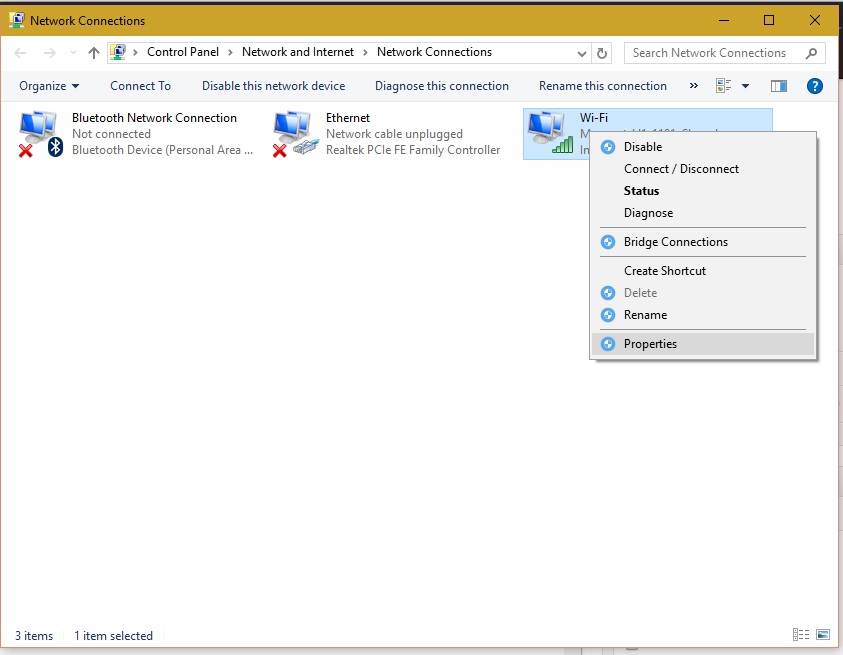Toggle the preview pane icon
Viewport: 843px width, 655px height.
click(779, 86)
